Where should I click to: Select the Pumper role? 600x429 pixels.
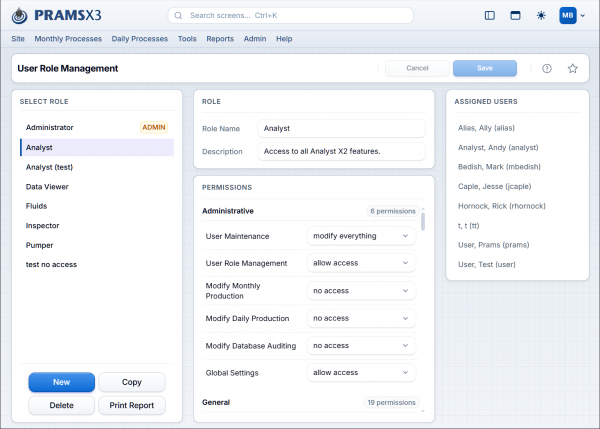(97, 245)
